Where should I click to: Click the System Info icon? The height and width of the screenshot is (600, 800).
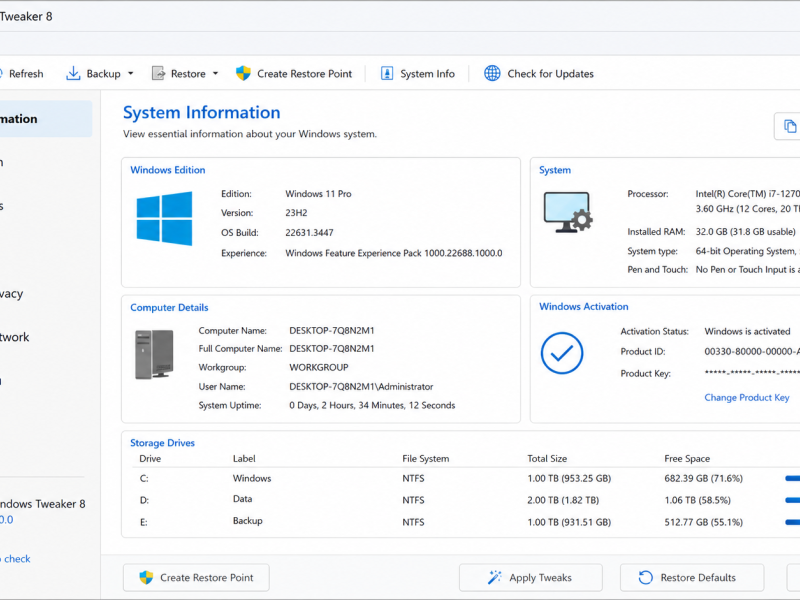point(387,73)
